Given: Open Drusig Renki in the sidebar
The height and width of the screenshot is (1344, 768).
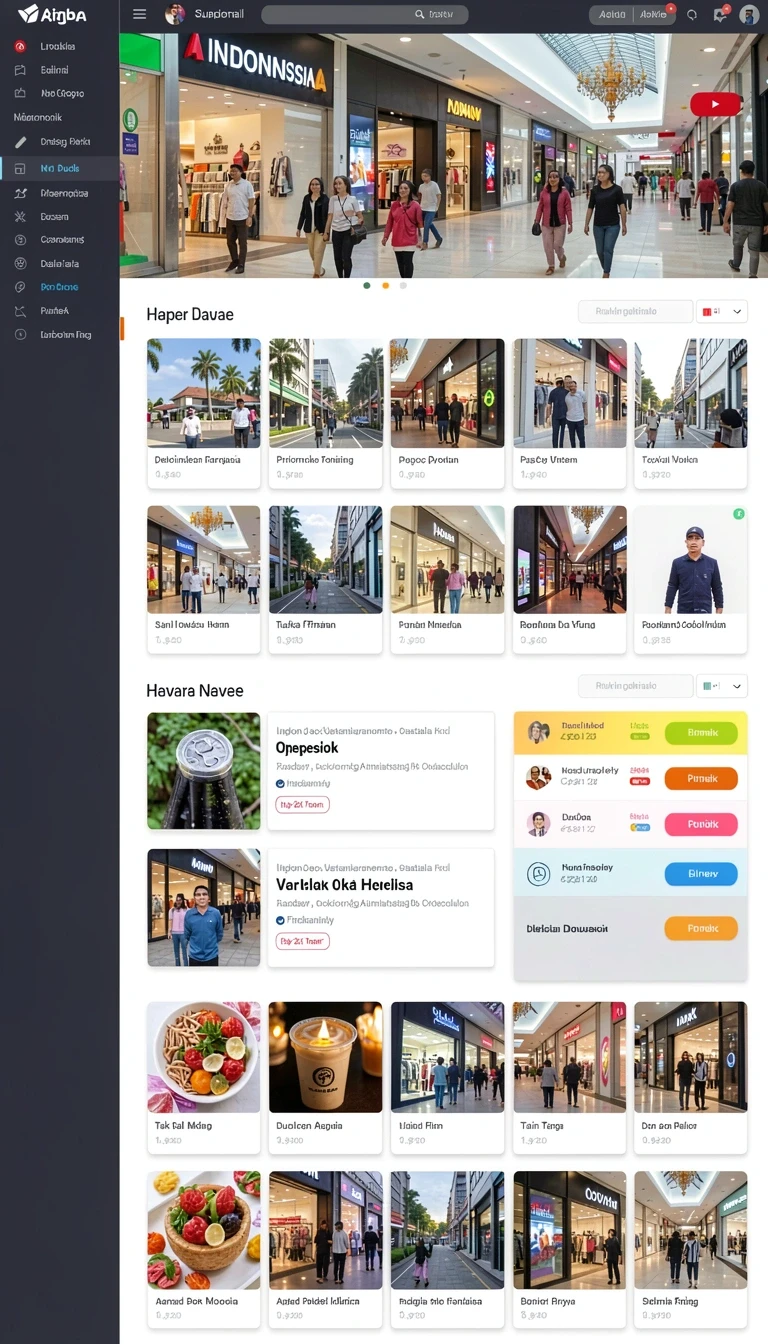Looking at the screenshot, I should [x=65, y=142].
